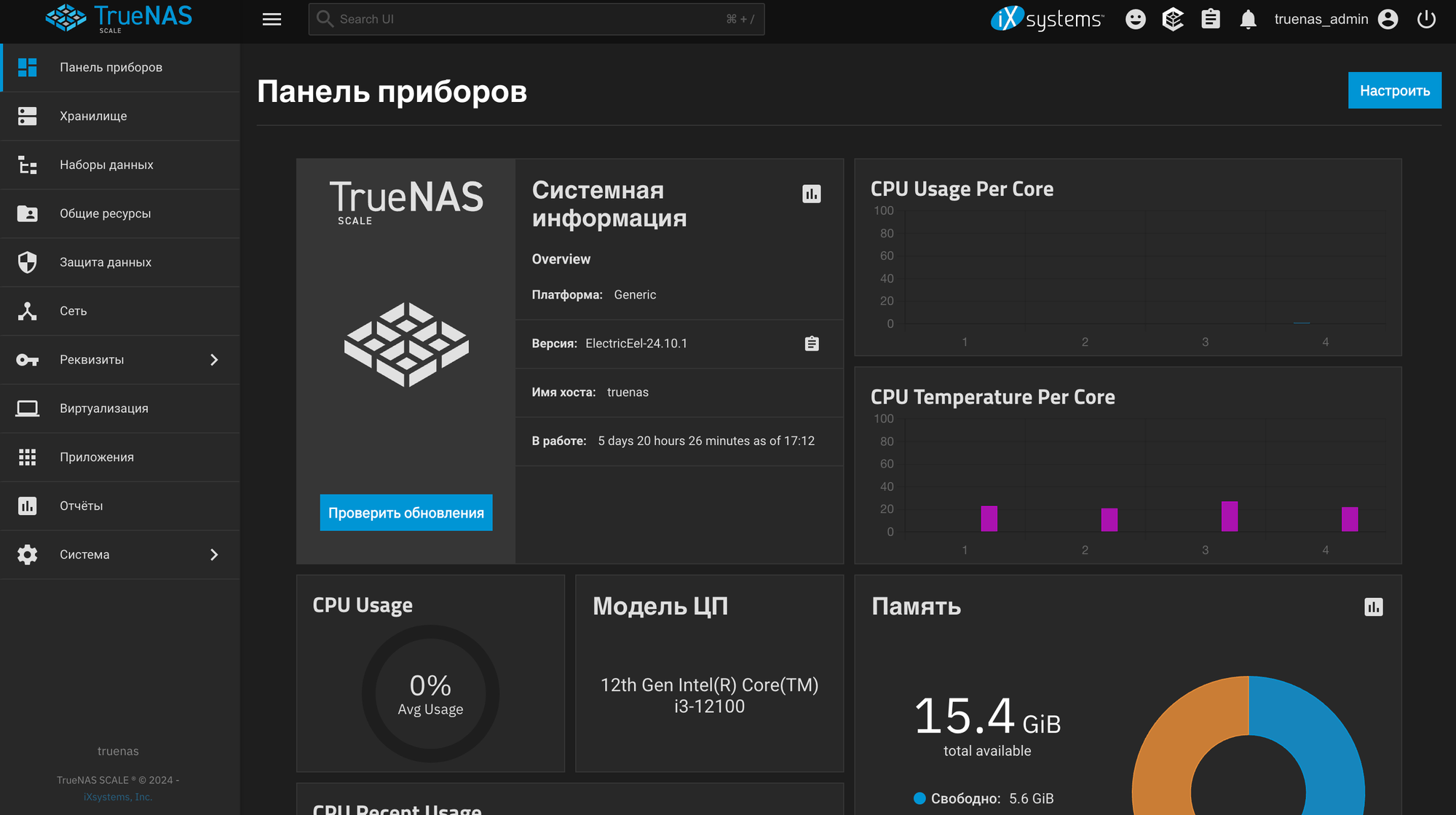
Task: Open reports icon in Системная информация card
Action: [x=812, y=194]
